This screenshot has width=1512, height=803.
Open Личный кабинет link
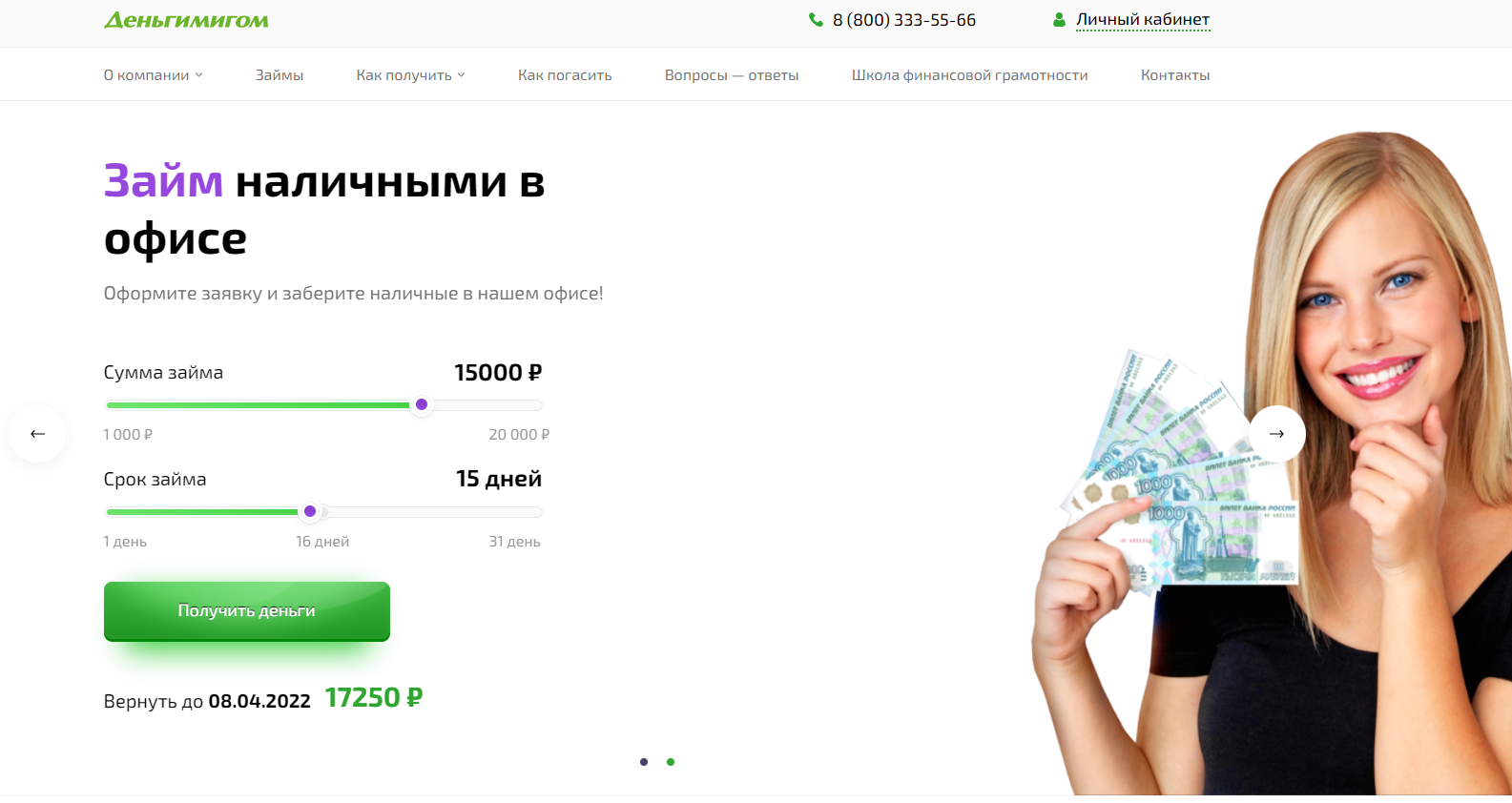pos(1143,20)
